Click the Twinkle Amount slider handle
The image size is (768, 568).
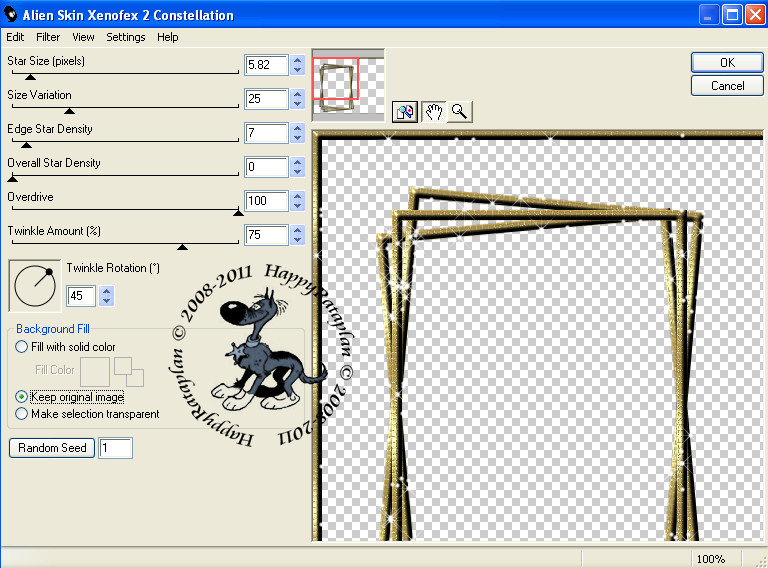pos(182,247)
